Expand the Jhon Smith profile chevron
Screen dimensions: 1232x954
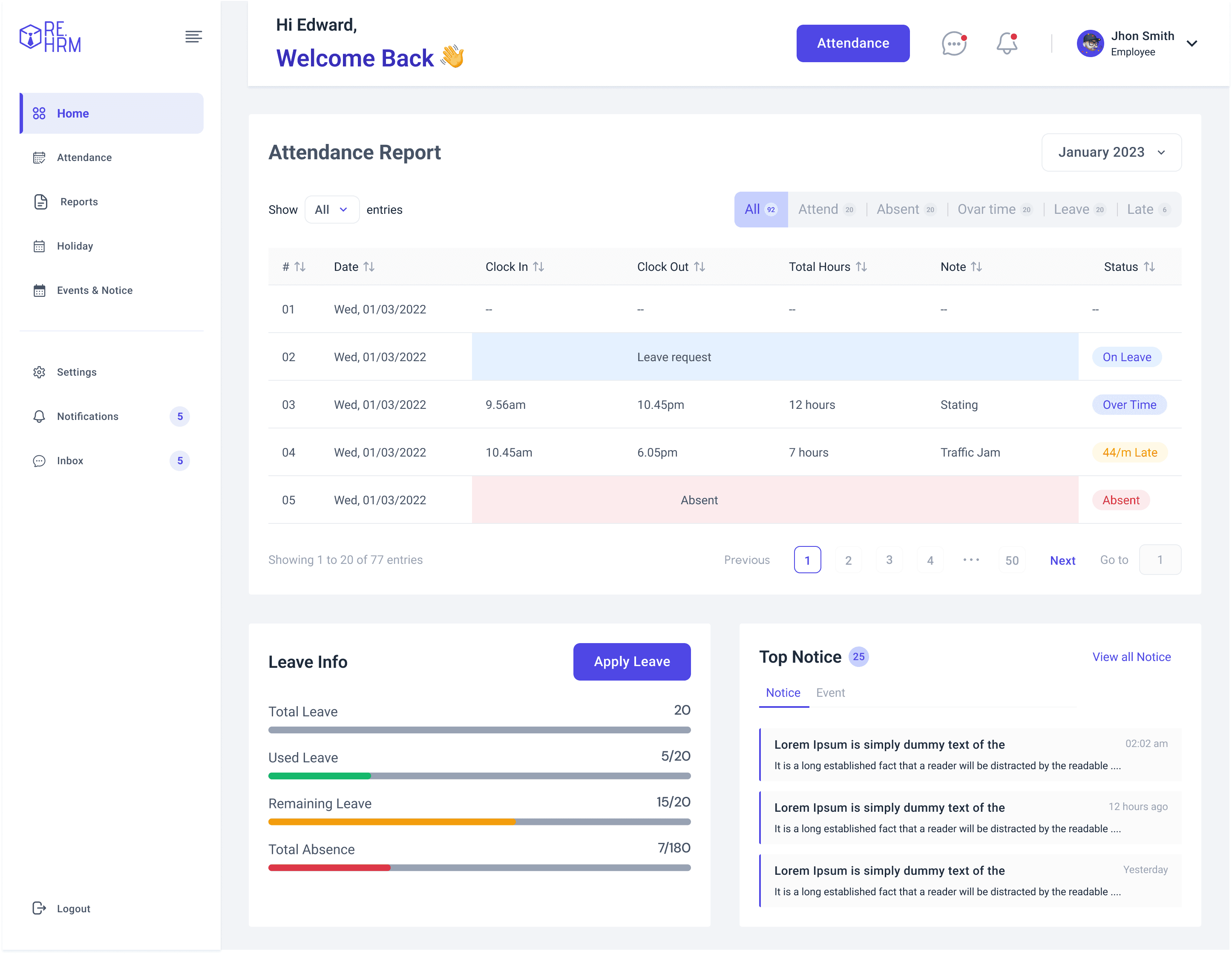coord(1192,43)
